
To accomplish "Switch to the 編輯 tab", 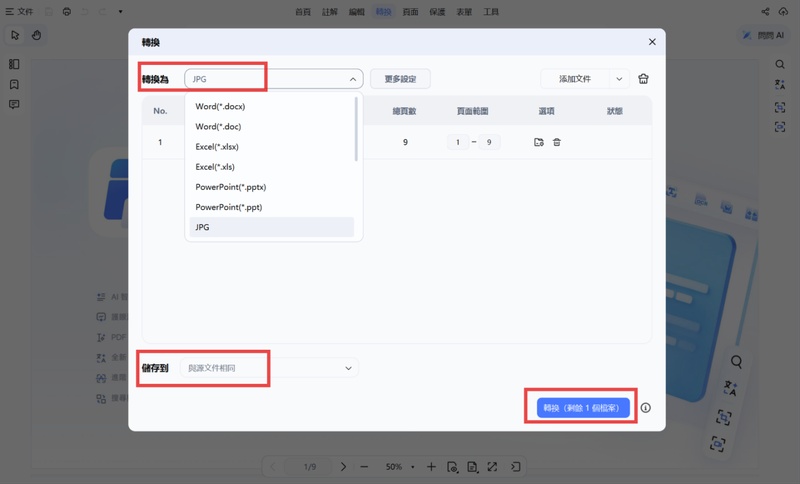I will [357, 12].
